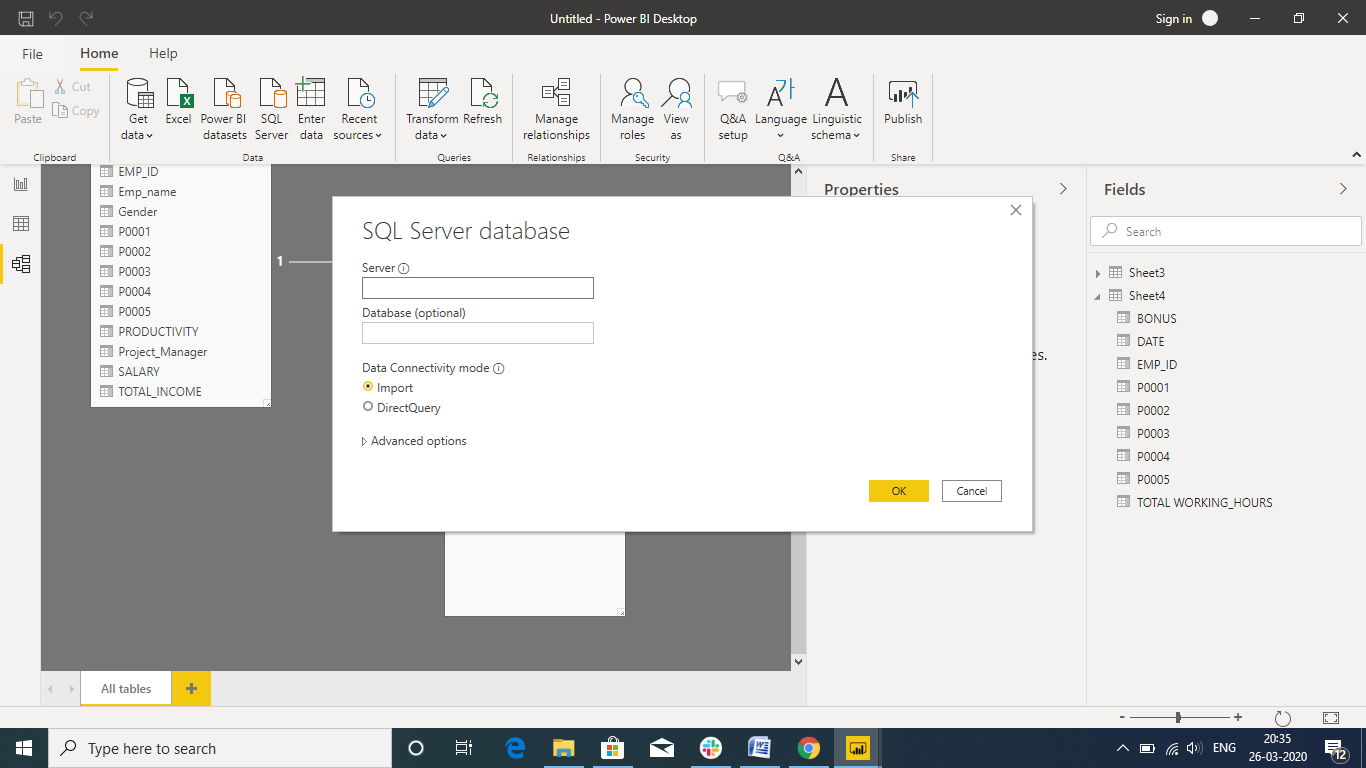Expand the Sheet3 table in Fields

[1098, 273]
